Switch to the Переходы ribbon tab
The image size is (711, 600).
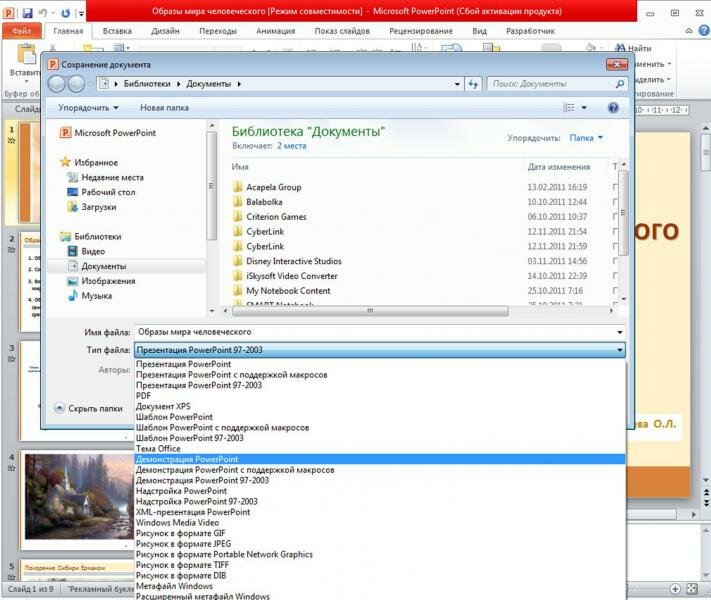[x=218, y=31]
